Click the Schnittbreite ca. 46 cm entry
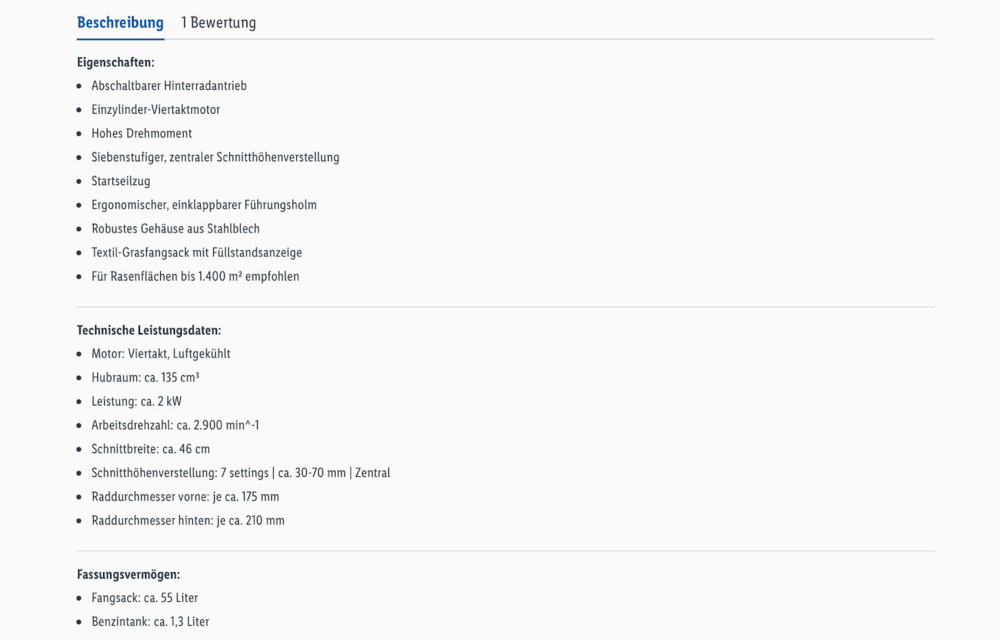Viewport: 1000px width, 640px height. [x=151, y=449]
